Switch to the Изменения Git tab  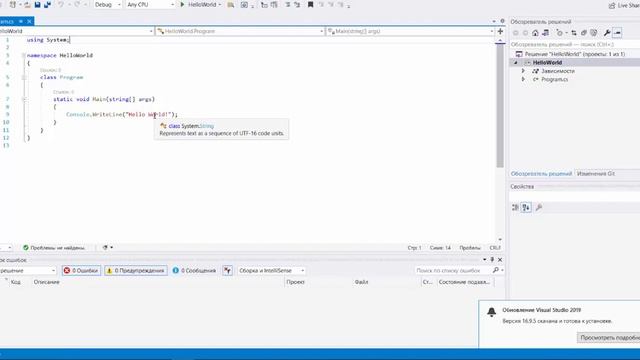coord(596,174)
